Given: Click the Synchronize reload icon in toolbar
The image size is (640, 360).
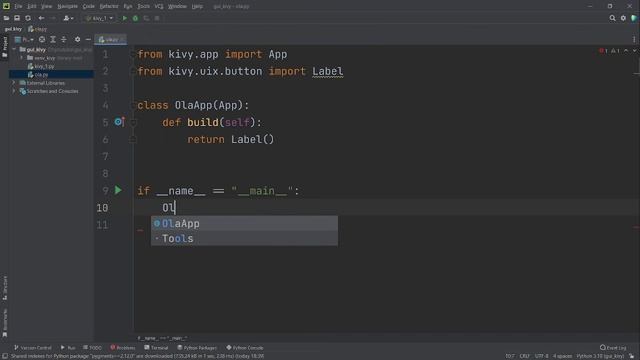Looking at the screenshot, I should click(x=28, y=18).
